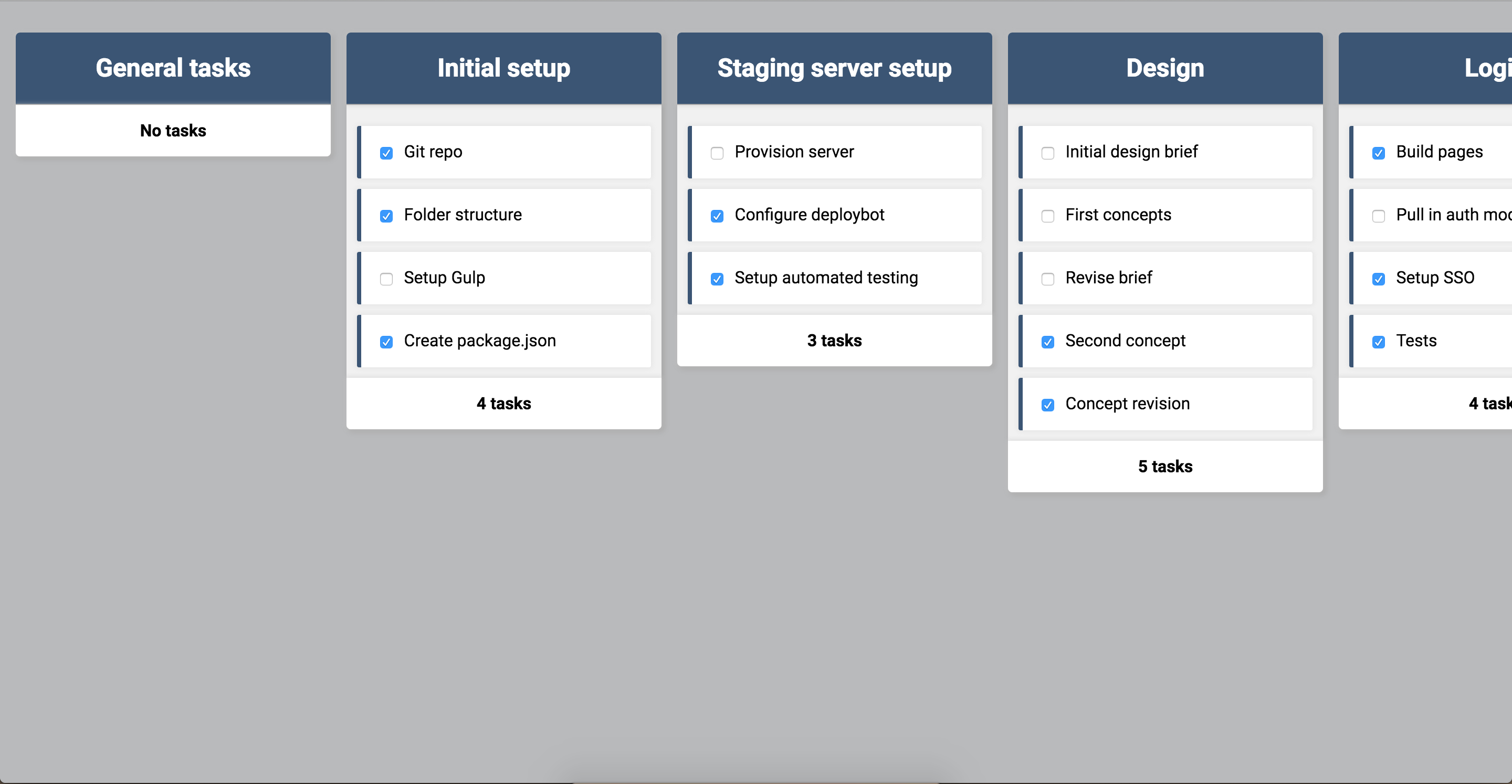Click the 'Concept revision' task label
Viewport: 1512px width, 784px height.
pos(1128,404)
